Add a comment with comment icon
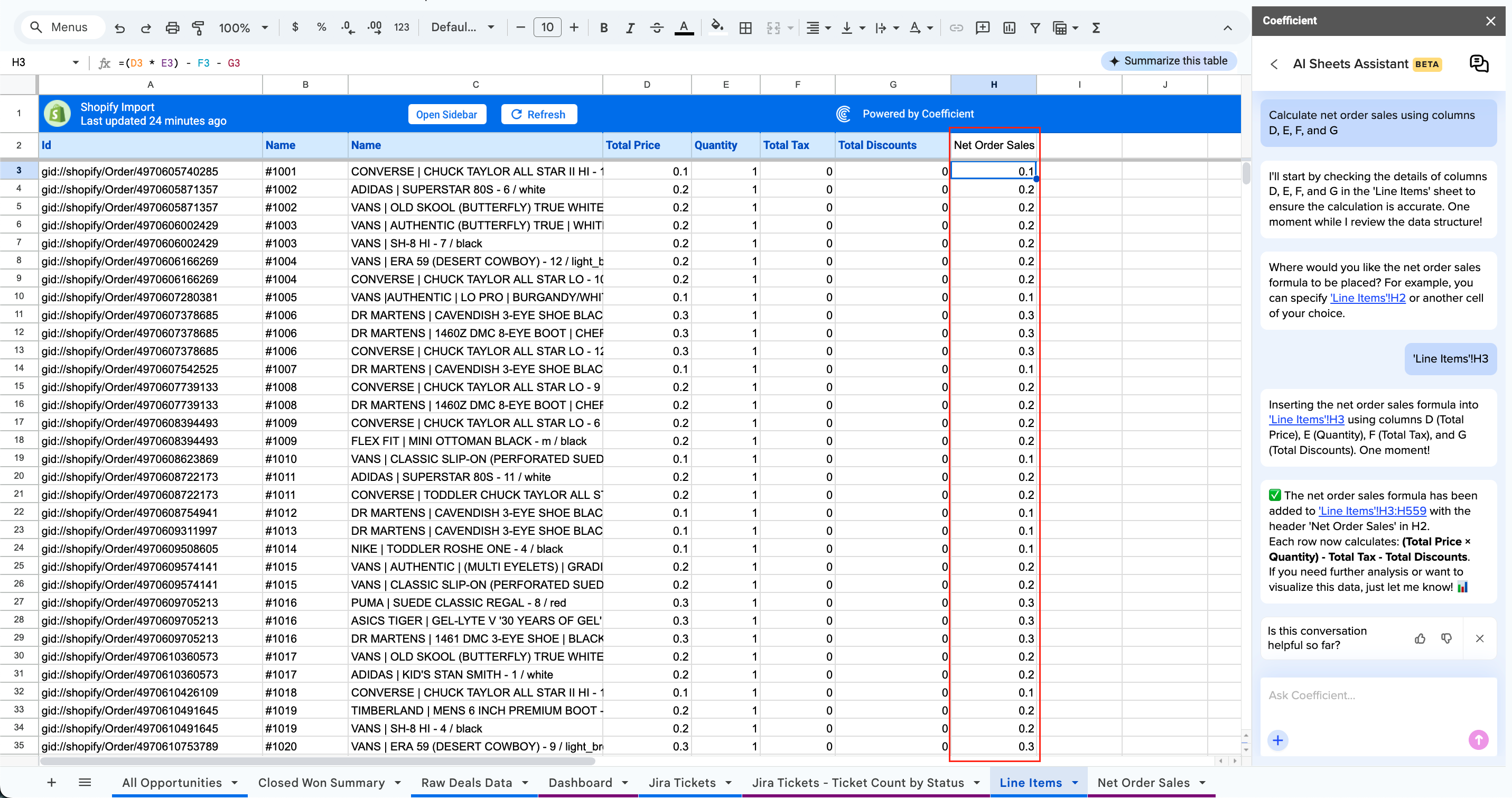Image resolution: width=1512 pixels, height=798 pixels. click(x=982, y=27)
